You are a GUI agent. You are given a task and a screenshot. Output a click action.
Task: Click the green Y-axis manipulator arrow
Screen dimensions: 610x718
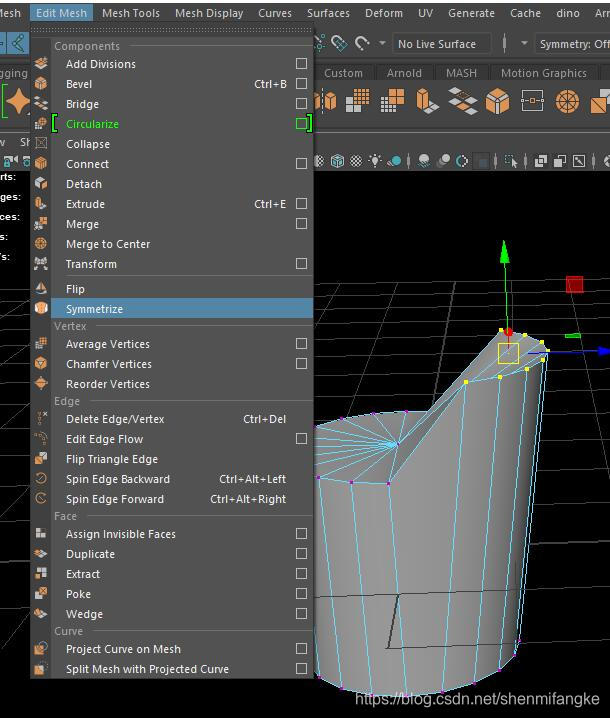pos(505,252)
